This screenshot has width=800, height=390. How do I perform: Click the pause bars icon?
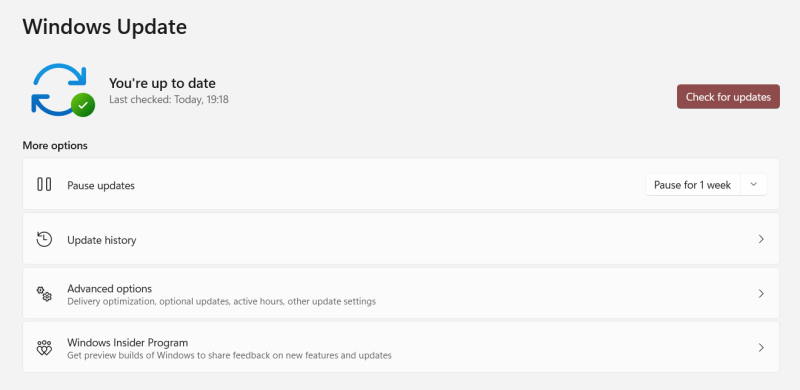coord(44,184)
